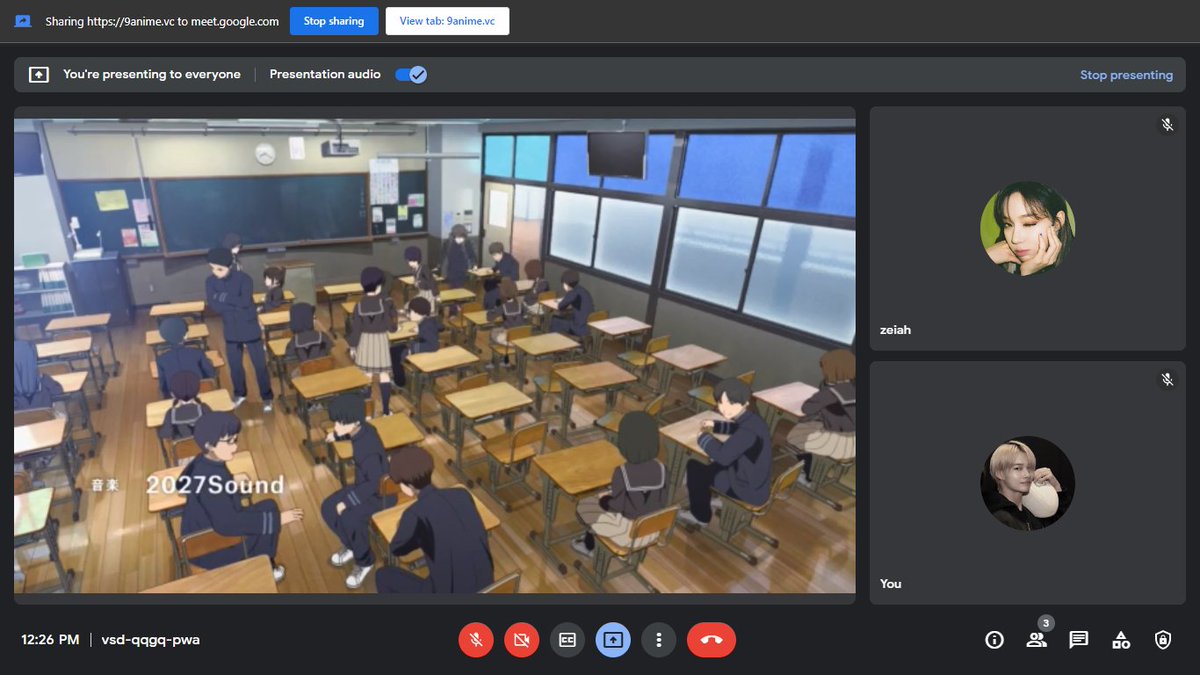Open the meeting details info icon
This screenshot has height=675, width=1200.
coord(994,640)
